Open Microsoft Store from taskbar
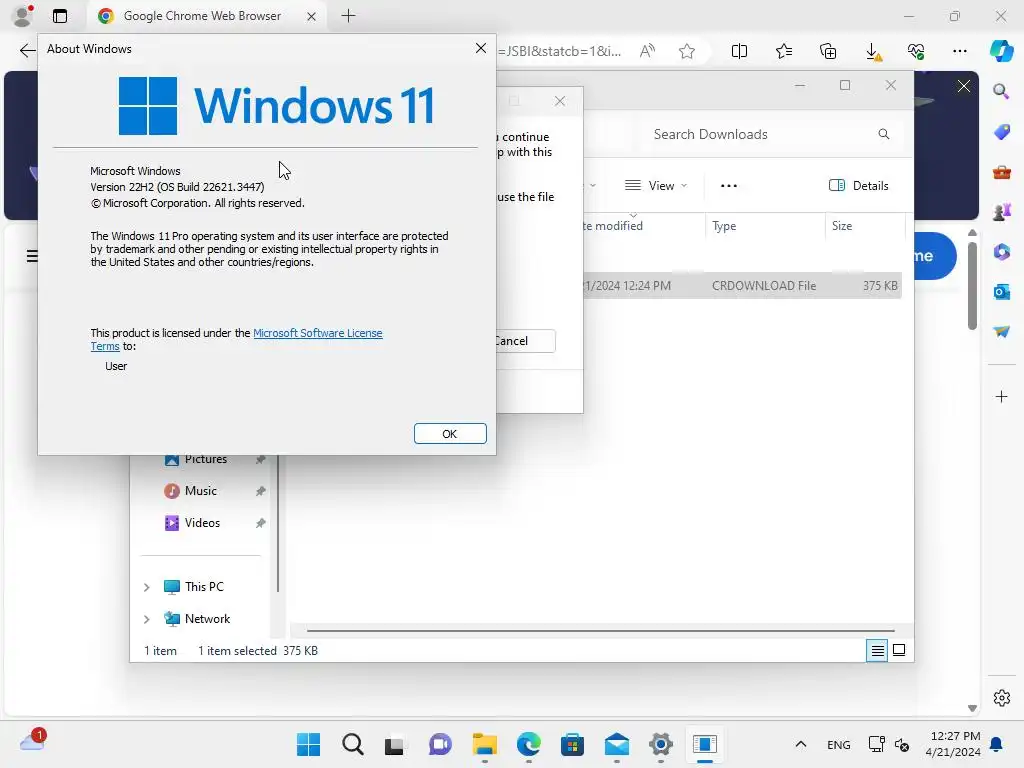This screenshot has width=1024, height=768. click(573, 744)
